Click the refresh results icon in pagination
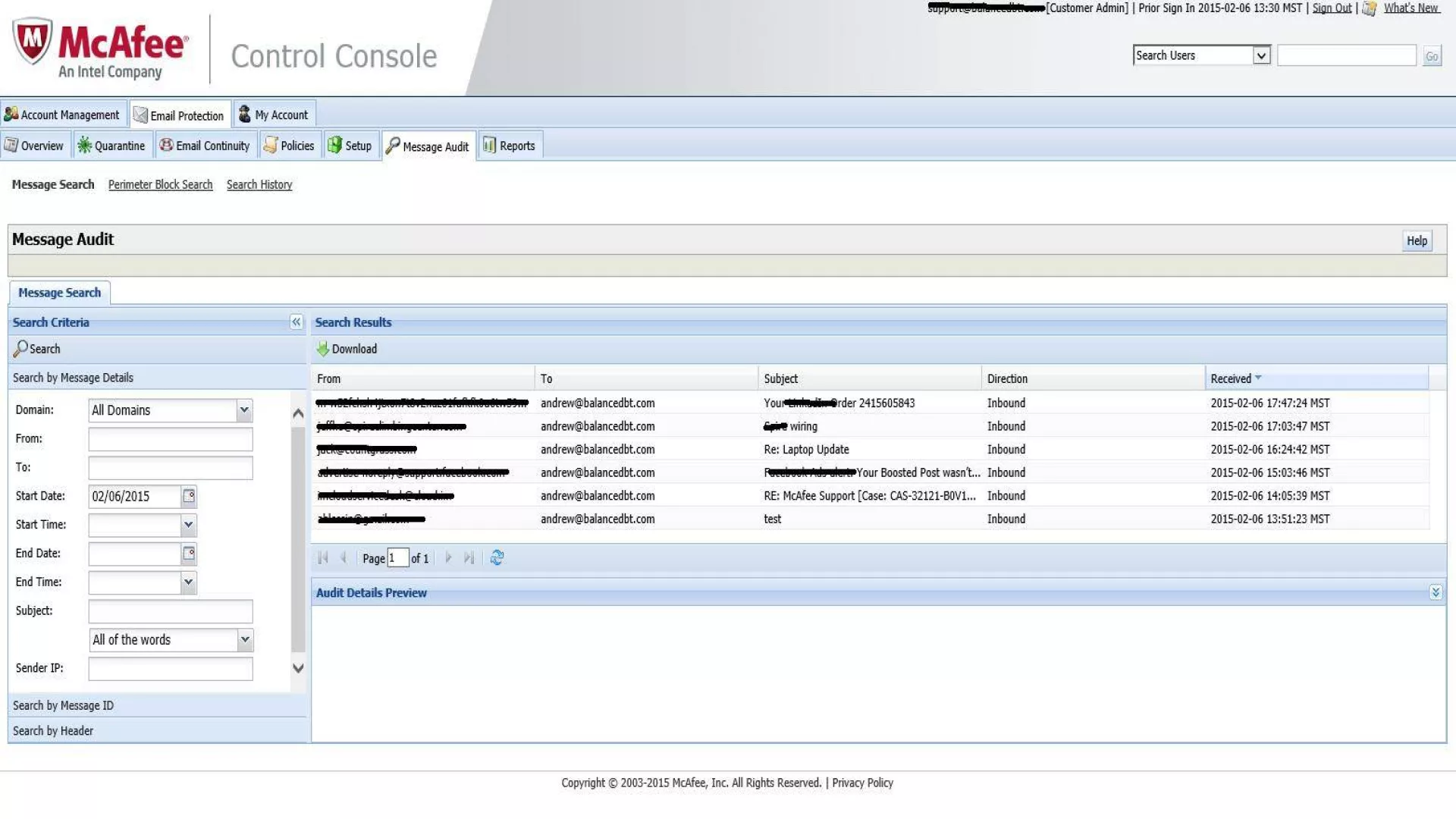1456x819 pixels. [497, 558]
